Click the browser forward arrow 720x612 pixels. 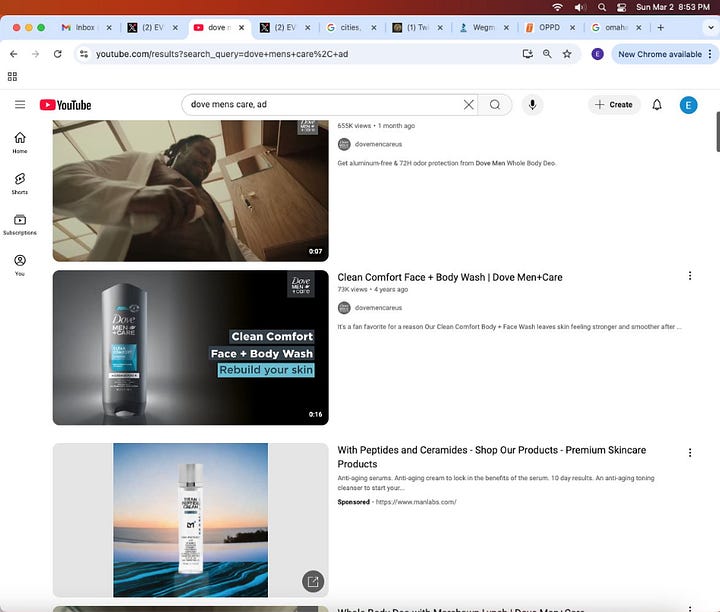[x=35, y=54]
